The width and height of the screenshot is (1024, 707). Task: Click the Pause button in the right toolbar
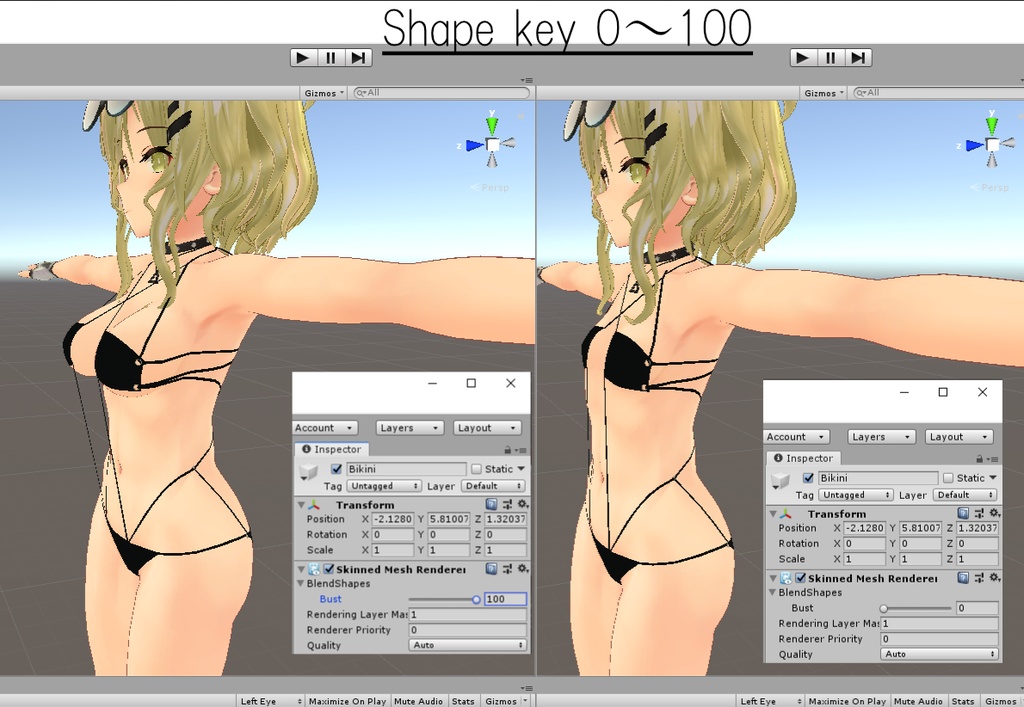click(830, 57)
